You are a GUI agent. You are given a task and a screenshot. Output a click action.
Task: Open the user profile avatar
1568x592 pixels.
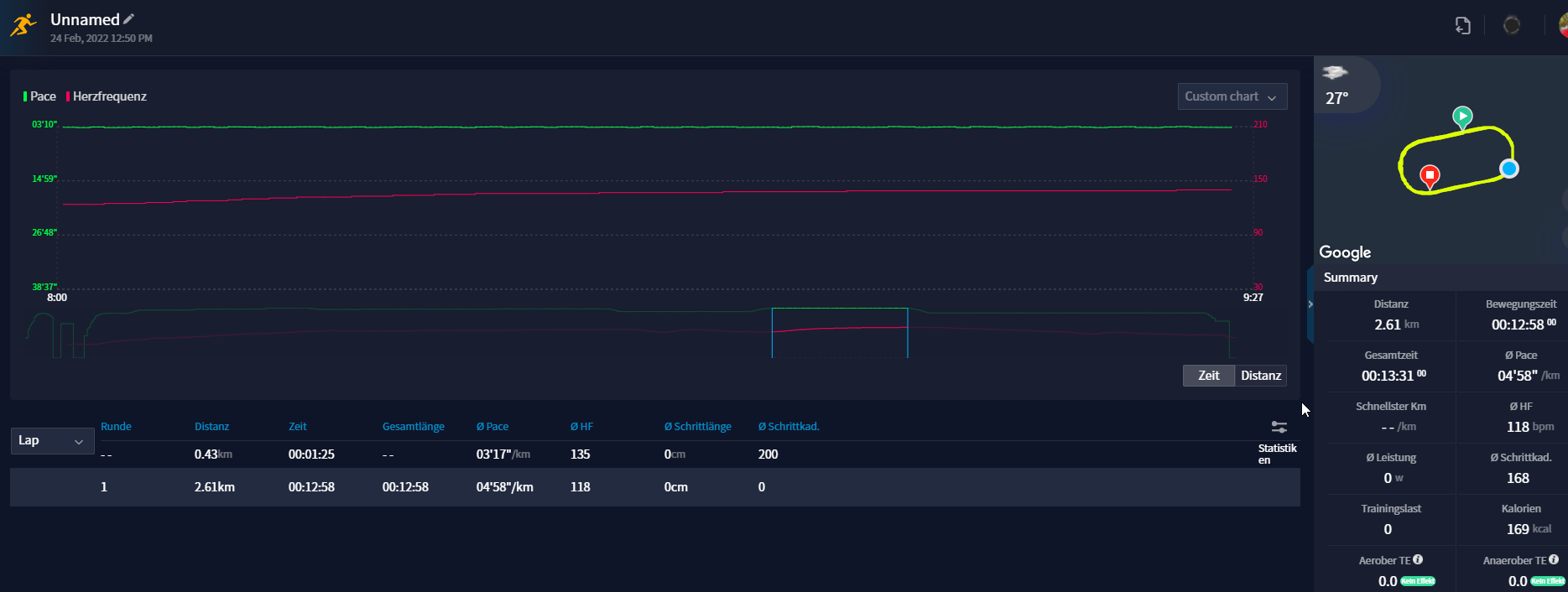point(1562,25)
